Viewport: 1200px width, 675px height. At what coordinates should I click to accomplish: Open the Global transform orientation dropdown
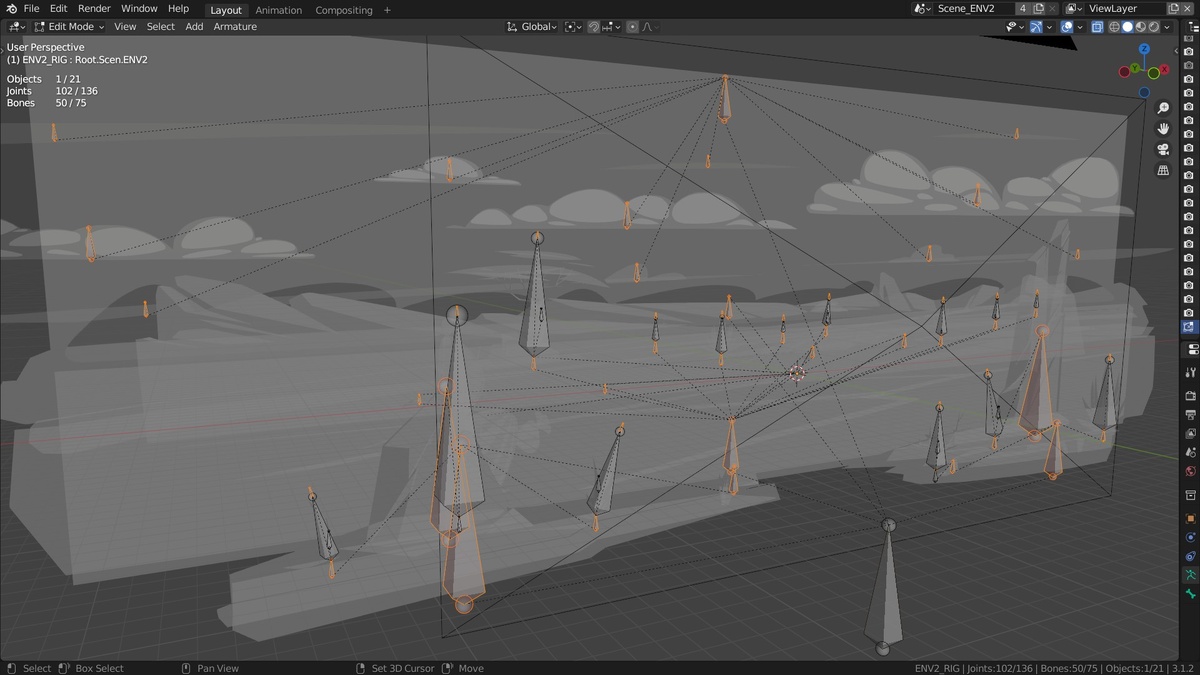pos(531,27)
